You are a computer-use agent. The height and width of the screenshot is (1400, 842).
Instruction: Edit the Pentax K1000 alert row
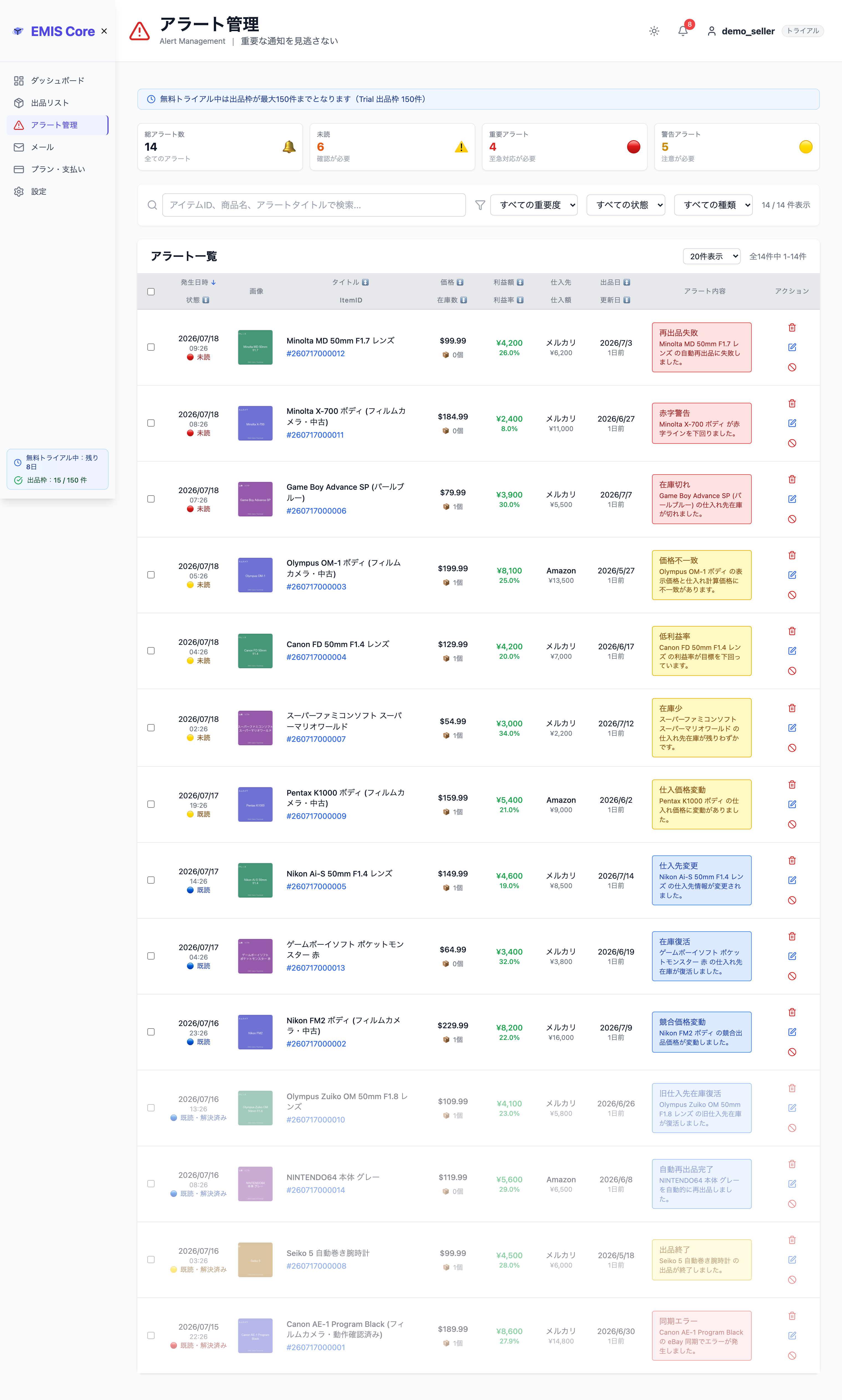[792, 804]
